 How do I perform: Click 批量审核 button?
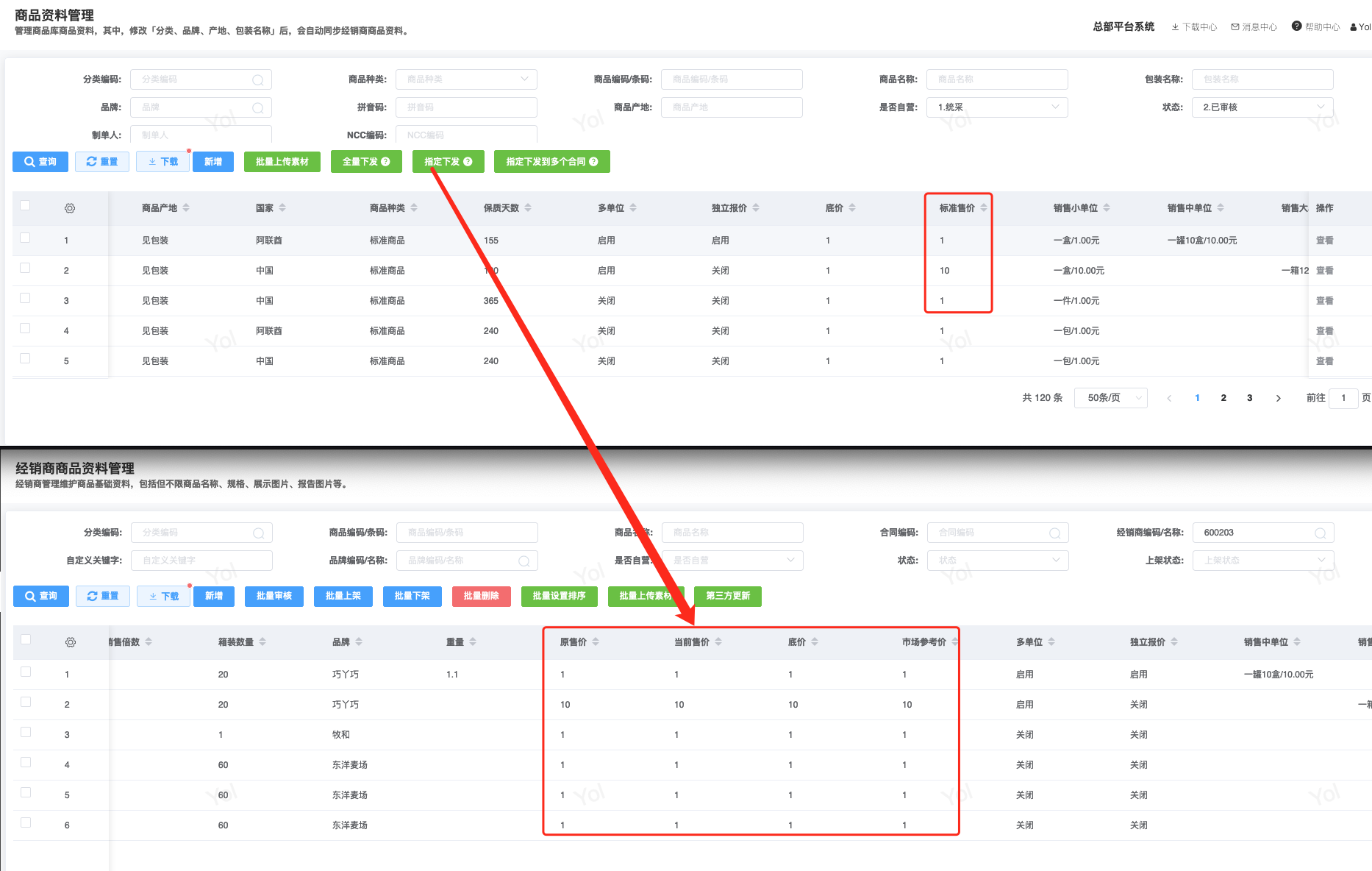point(274,596)
